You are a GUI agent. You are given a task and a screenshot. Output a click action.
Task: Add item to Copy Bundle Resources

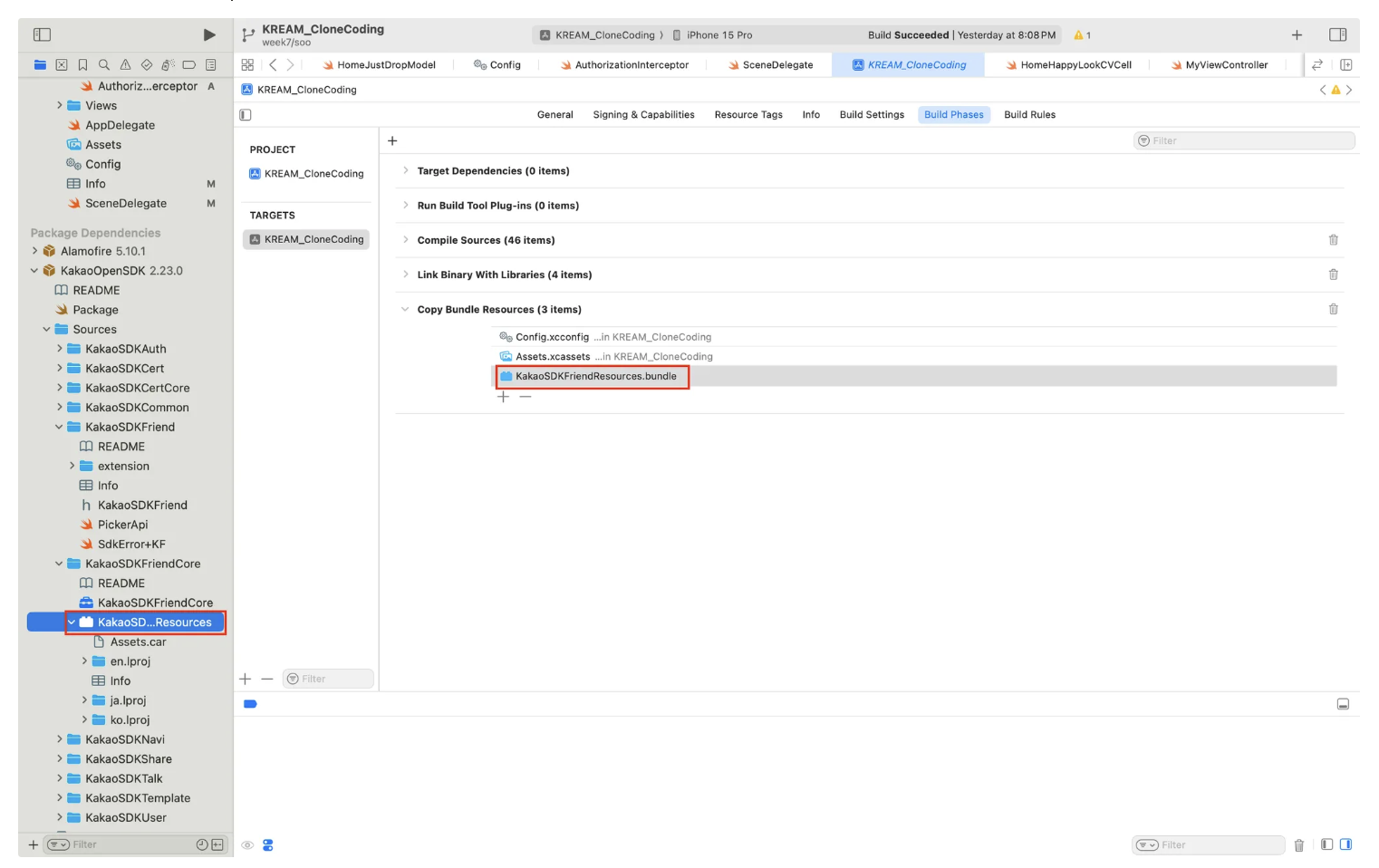click(503, 397)
